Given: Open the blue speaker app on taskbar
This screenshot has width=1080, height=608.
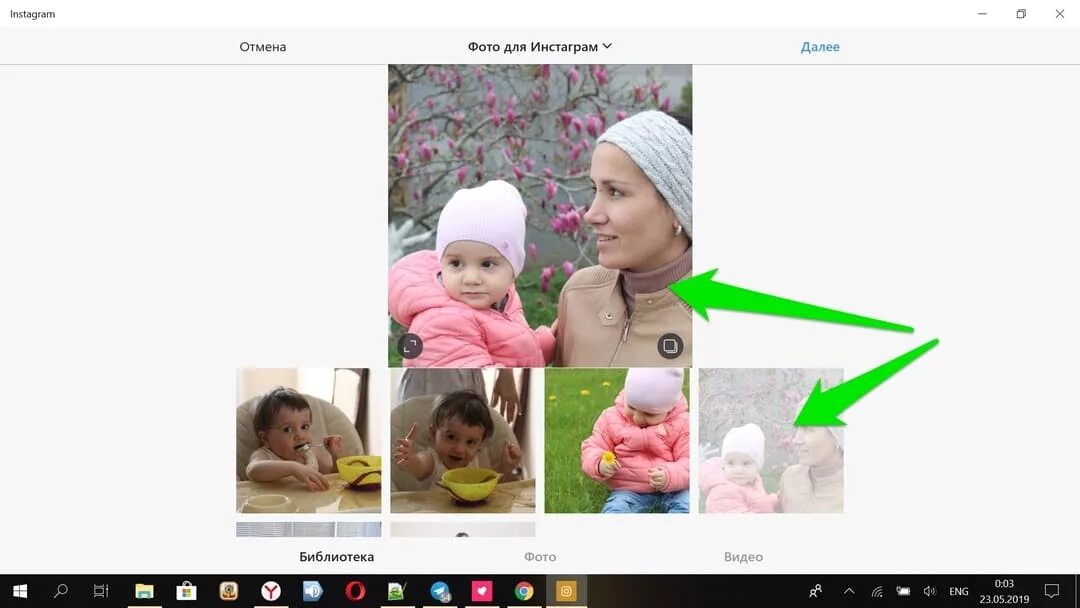Looking at the screenshot, I should point(313,591).
